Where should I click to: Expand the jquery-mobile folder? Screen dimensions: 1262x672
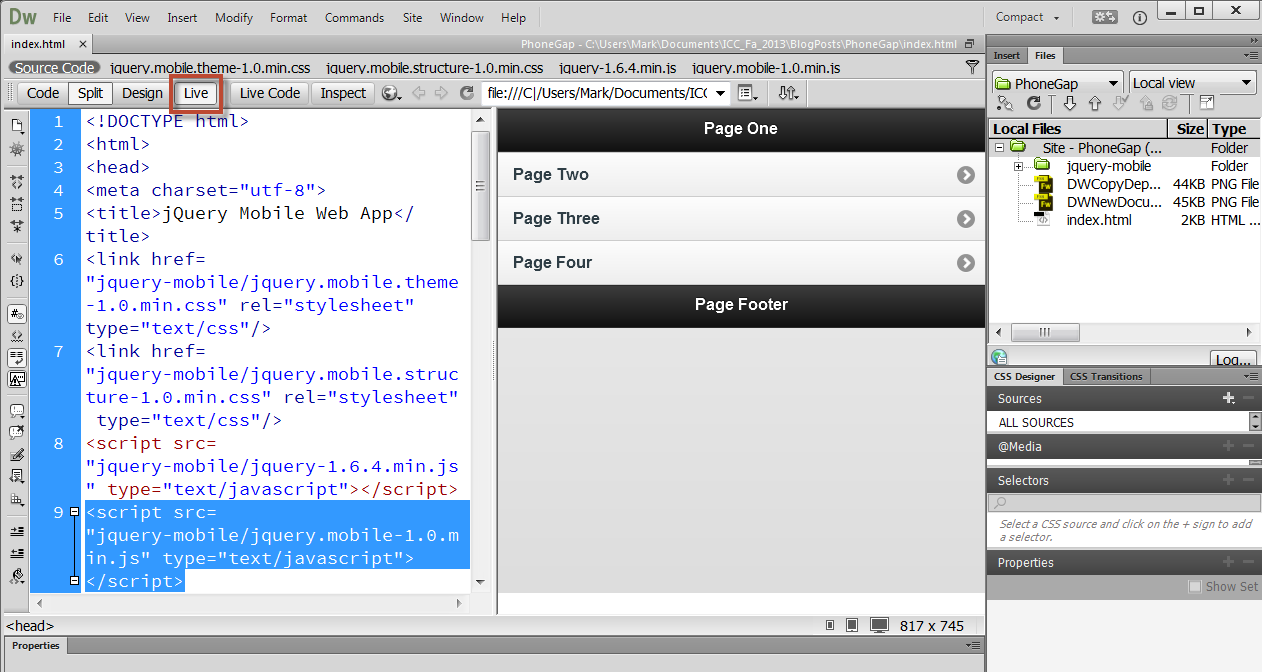1018,166
